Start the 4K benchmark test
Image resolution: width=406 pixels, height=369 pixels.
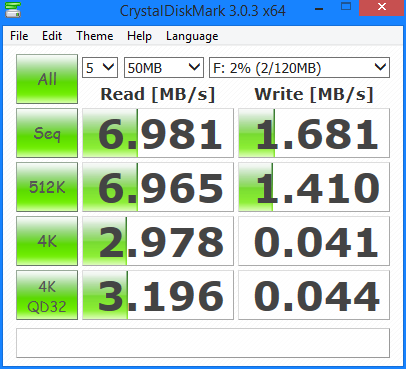[47, 241]
